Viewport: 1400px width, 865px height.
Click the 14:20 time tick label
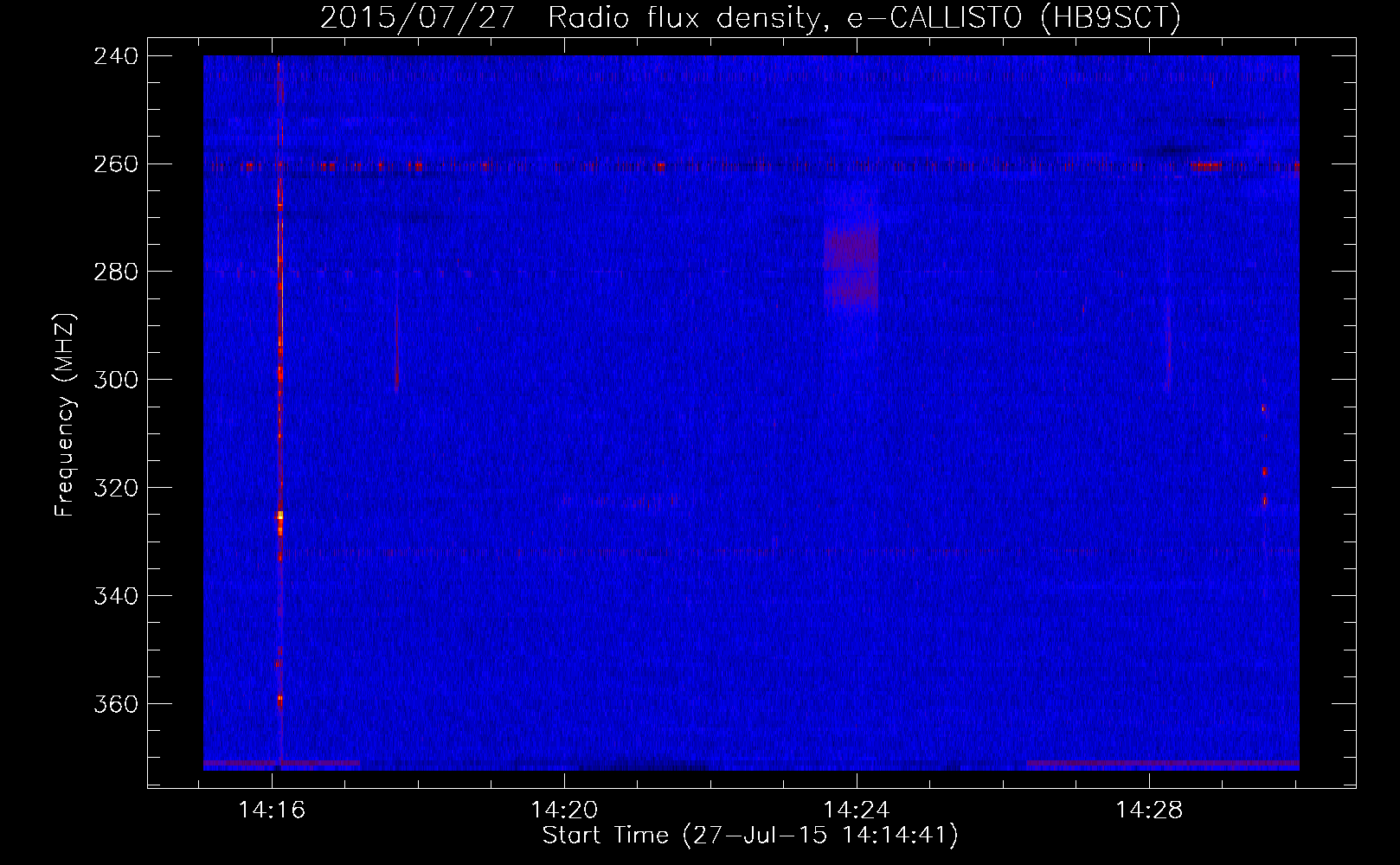click(564, 811)
